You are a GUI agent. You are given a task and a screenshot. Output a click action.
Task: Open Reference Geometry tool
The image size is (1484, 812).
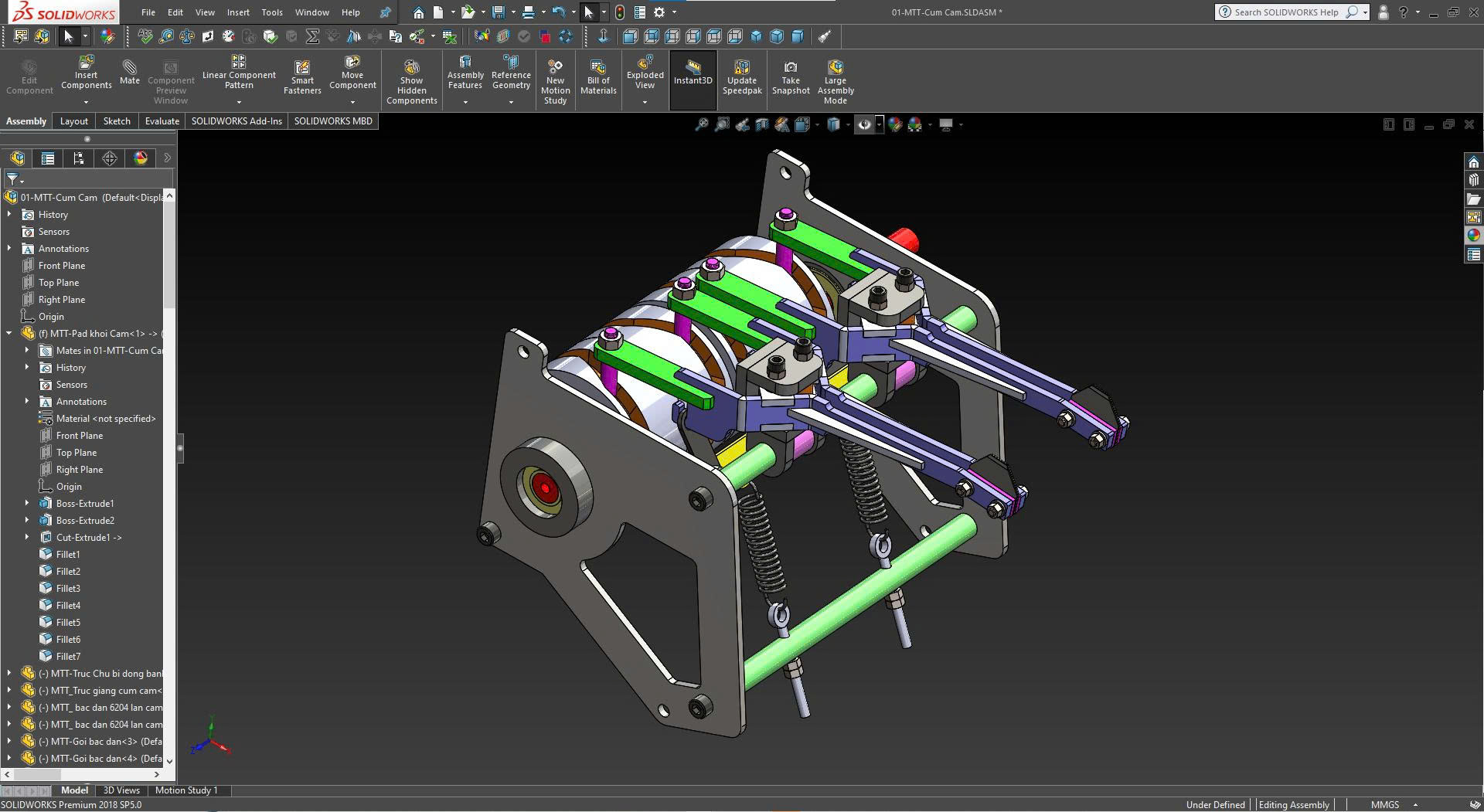[x=511, y=73]
